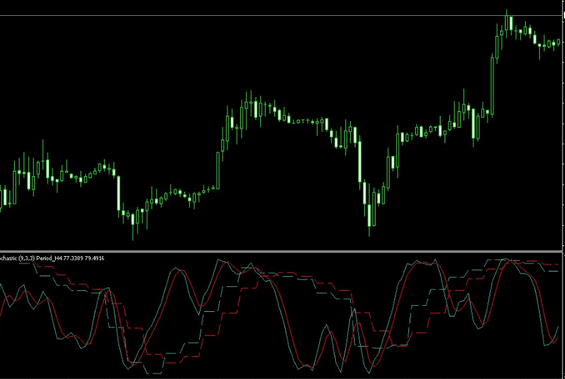565x379 pixels.
Task: Click the lowest candle at the deep dip
Action: point(369,210)
